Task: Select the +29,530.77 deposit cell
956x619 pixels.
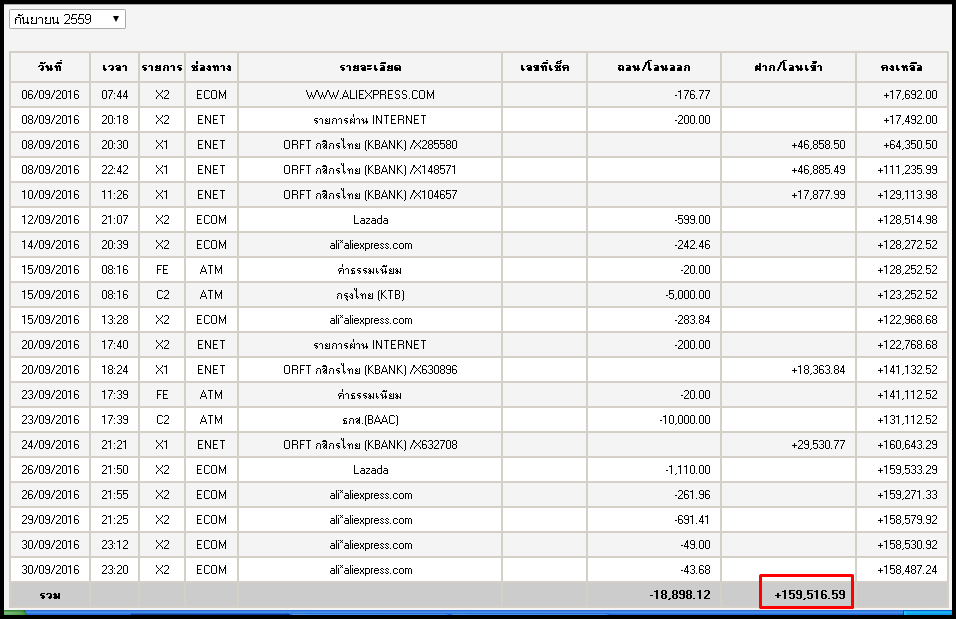Action: pyautogui.click(x=788, y=445)
